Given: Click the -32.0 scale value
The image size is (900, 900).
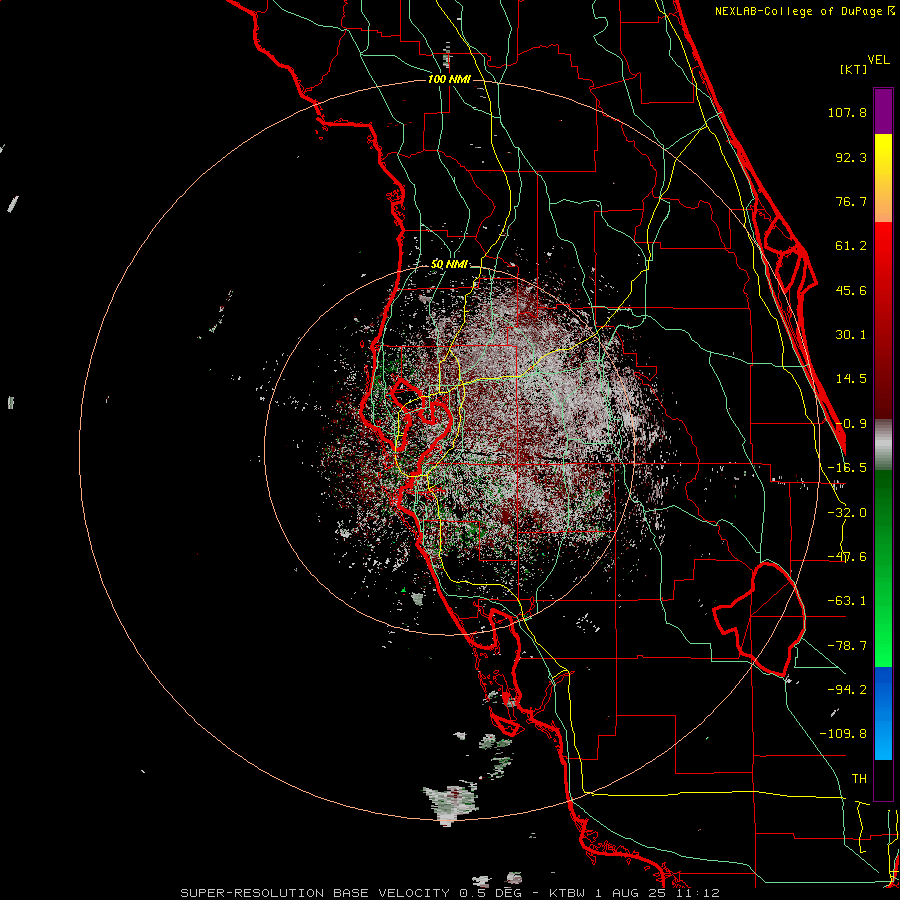Looking at the screenshot, I should (x=847, y=513).
